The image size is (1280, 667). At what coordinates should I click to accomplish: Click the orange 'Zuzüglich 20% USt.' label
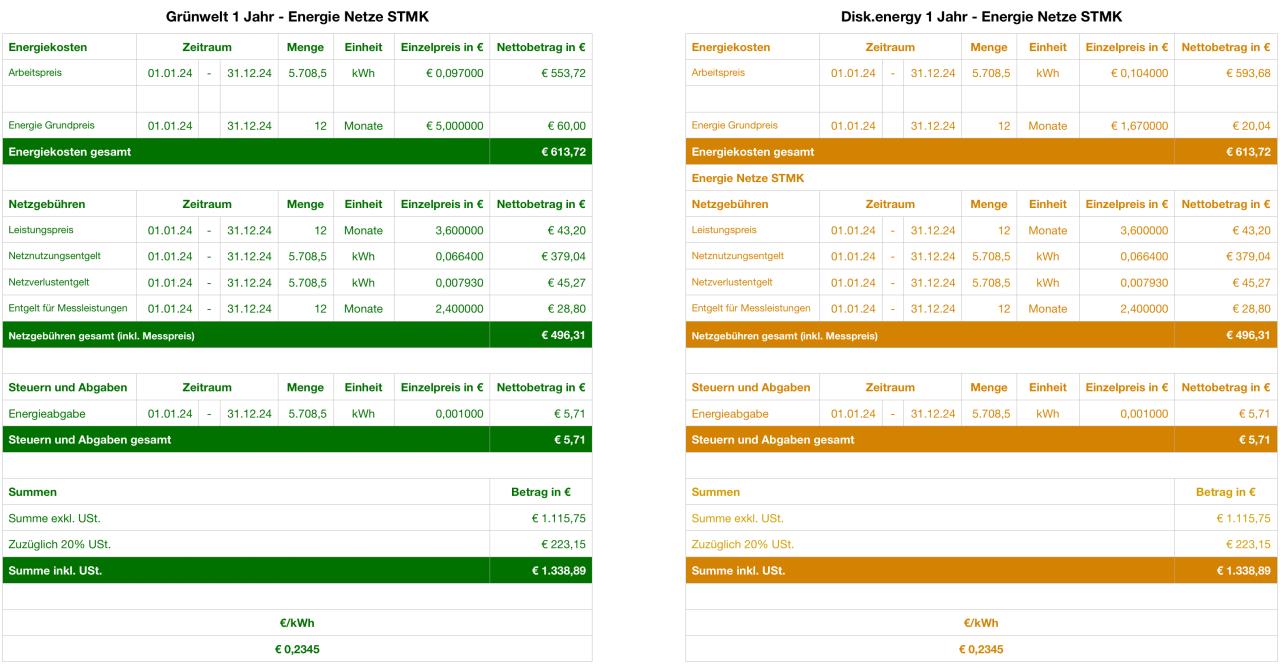point(743,544)
